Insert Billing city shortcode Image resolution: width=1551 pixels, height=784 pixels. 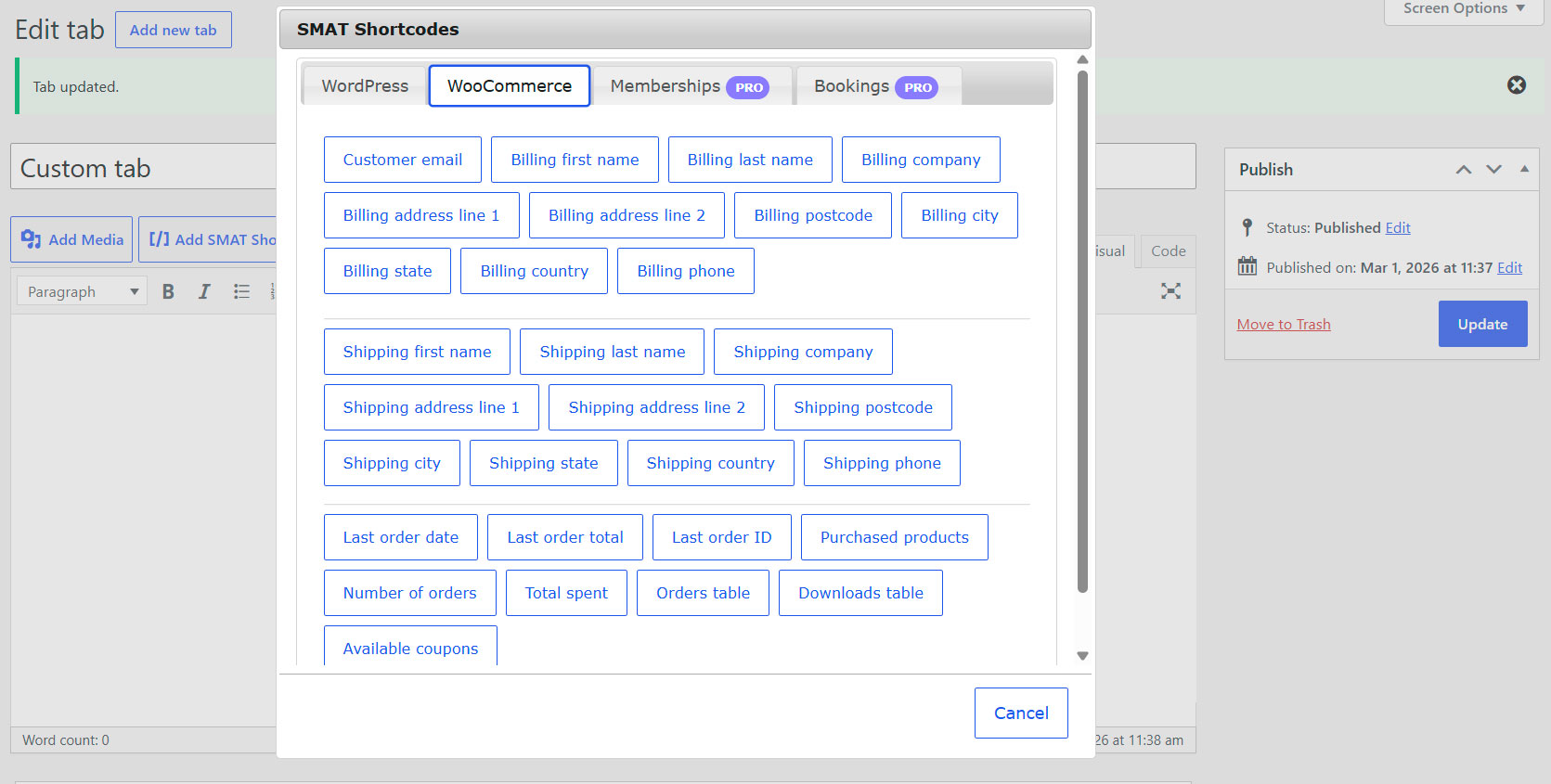coord(960,215)
